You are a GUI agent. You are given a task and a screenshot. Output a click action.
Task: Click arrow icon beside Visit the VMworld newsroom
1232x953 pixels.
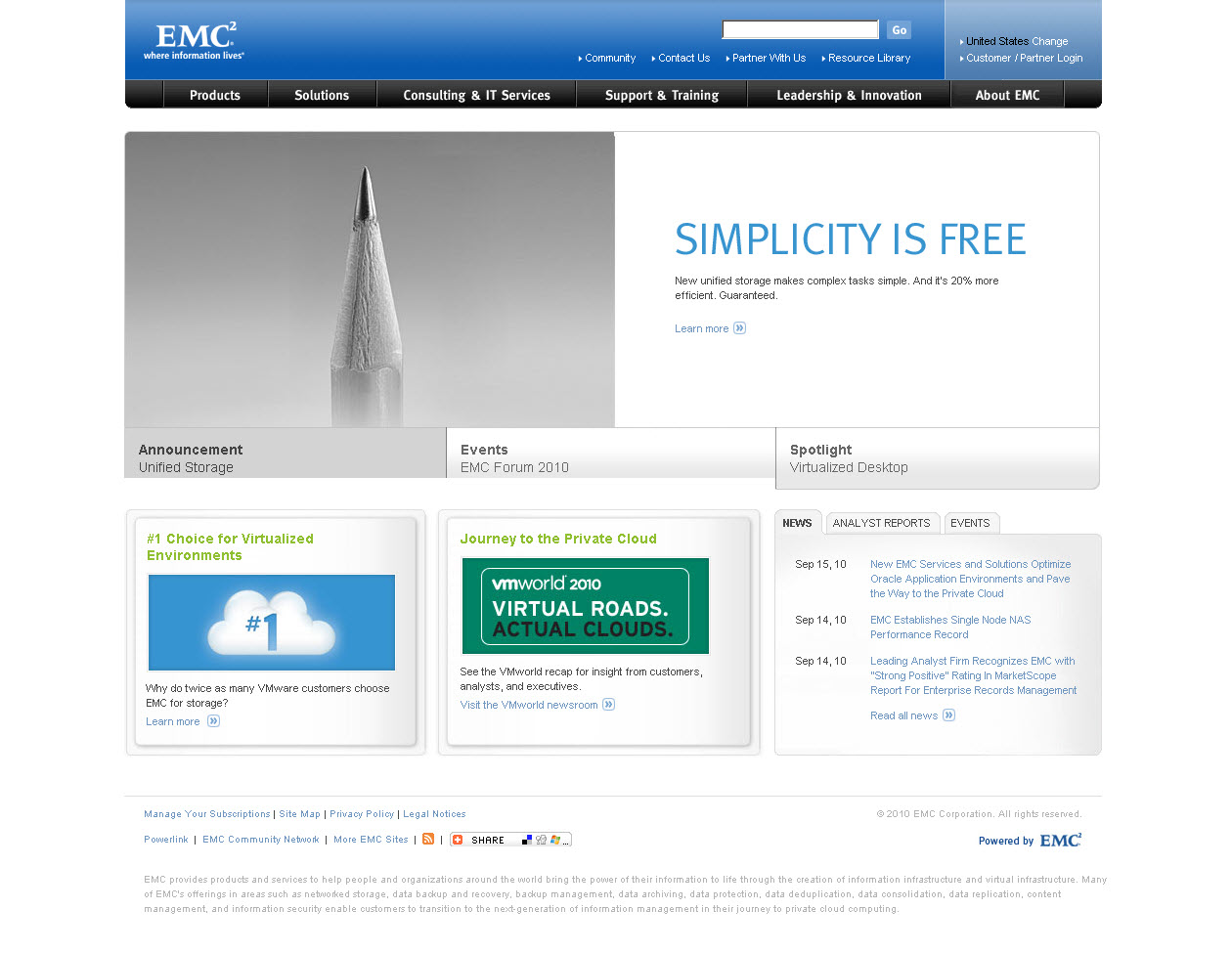(x=608, y=705)
